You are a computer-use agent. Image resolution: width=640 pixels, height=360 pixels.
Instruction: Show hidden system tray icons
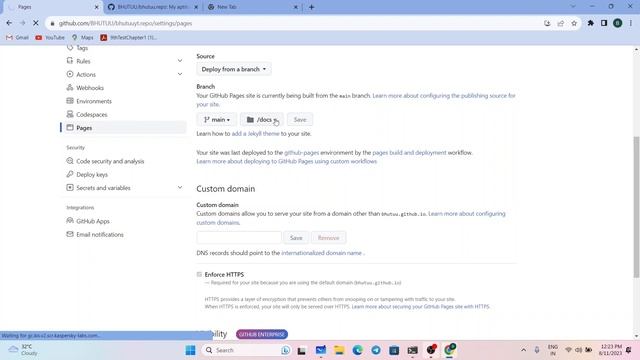523,350
